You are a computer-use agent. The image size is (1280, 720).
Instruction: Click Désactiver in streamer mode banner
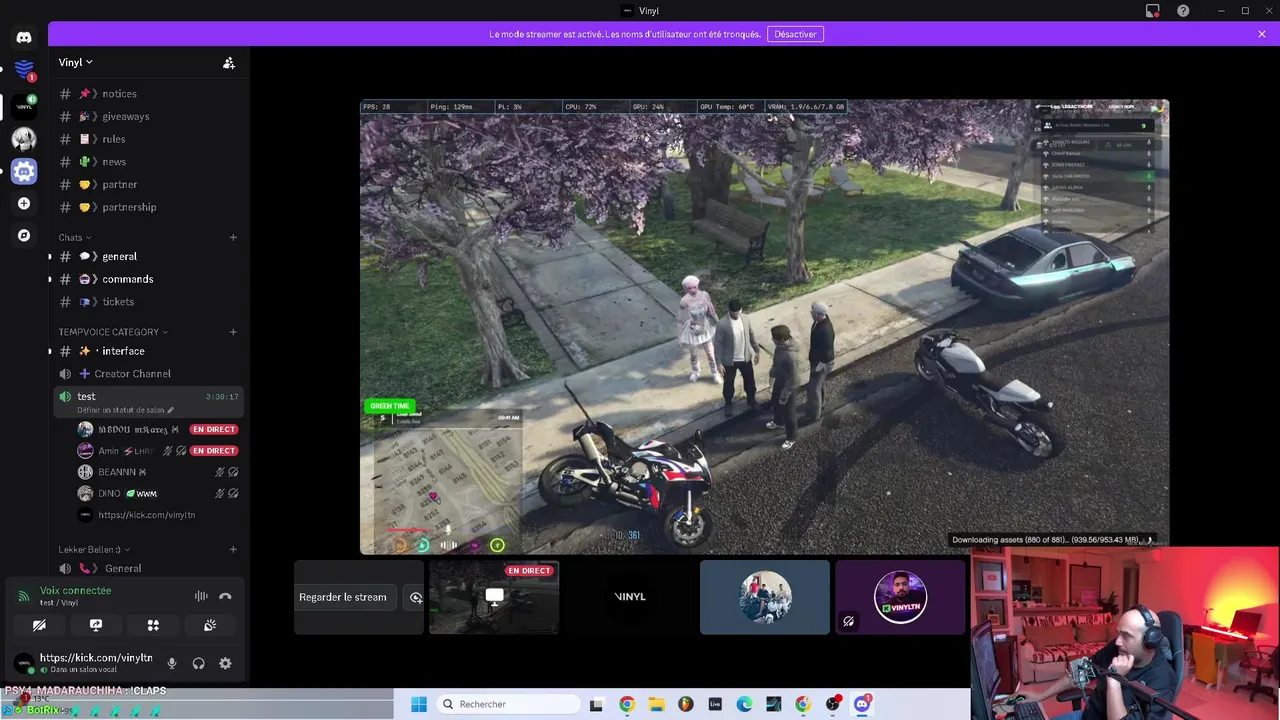coord(795,34)
